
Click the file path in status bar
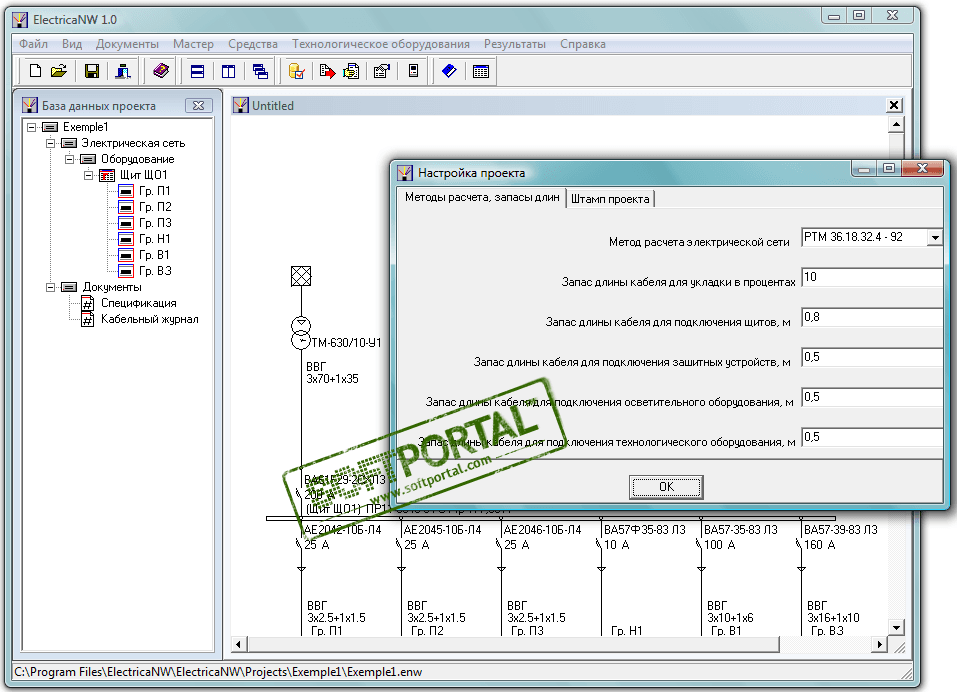coord(218,672)
